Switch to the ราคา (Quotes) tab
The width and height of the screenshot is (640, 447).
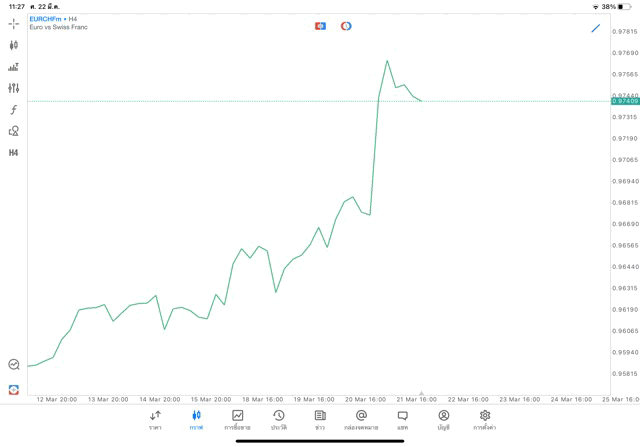(x=155, y=420)
